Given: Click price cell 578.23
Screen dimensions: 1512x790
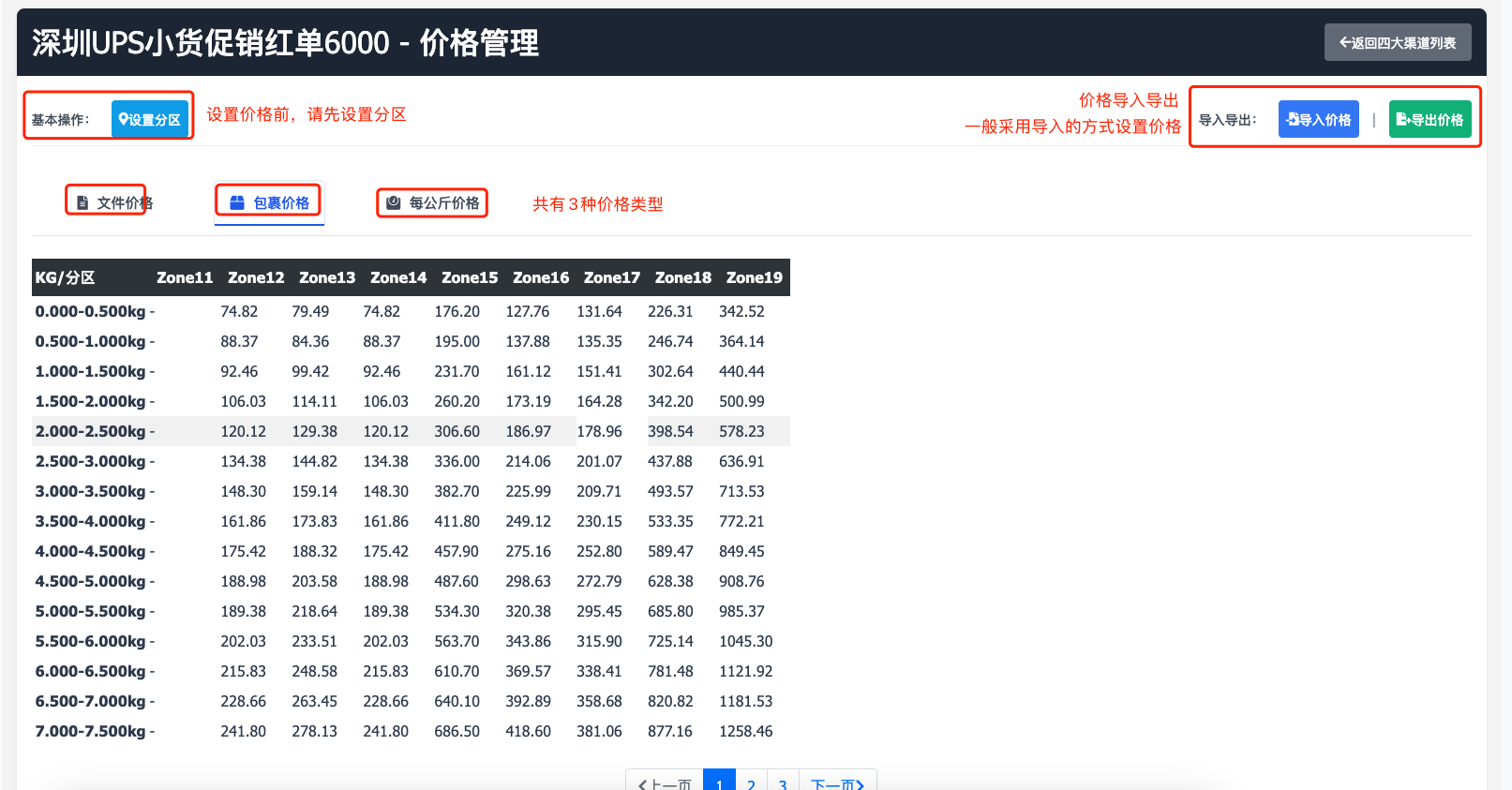Looking at the screenshot, I should click(741, 431).
